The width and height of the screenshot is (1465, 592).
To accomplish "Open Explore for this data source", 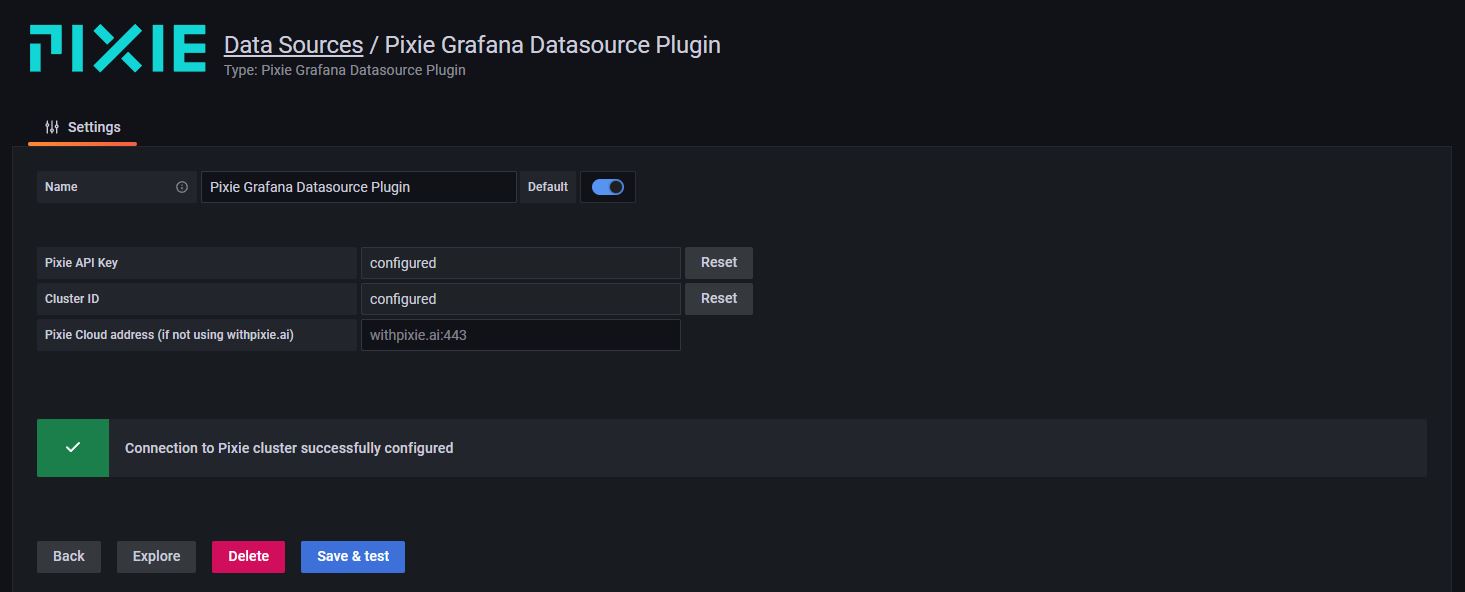I will pos(156,557).
